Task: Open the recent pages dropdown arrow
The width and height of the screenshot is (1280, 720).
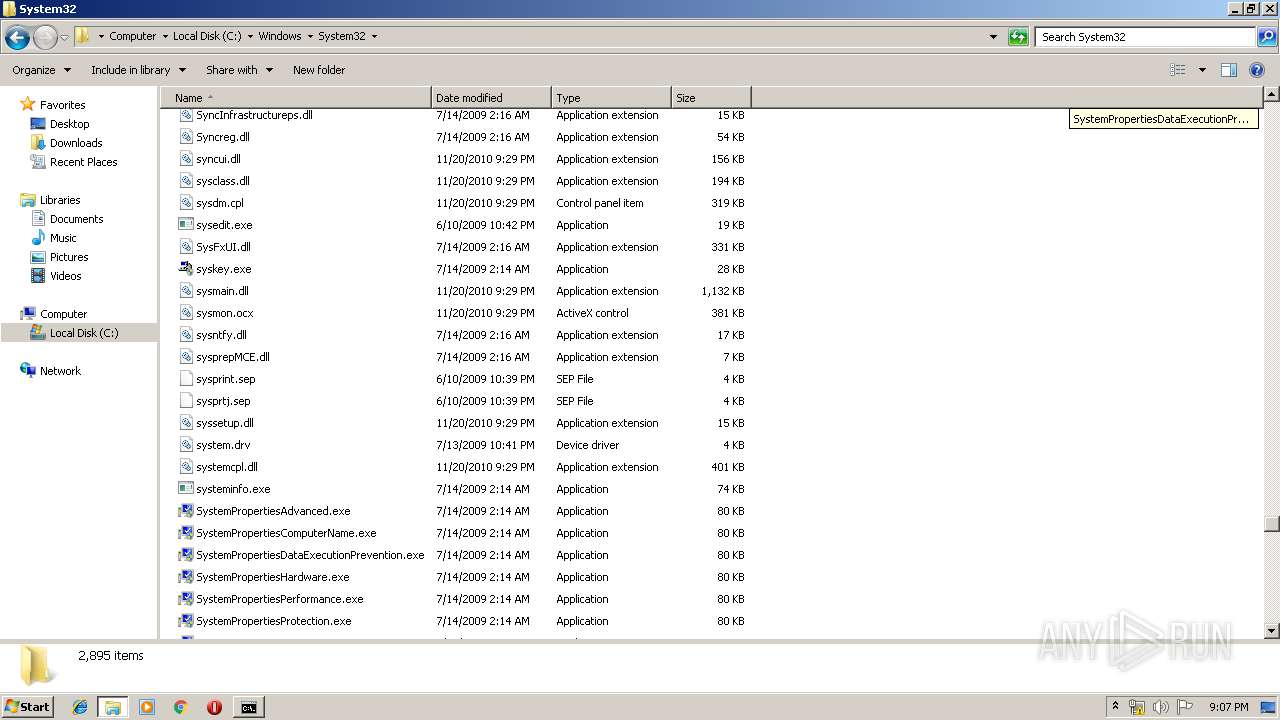Action: (64, 38)
